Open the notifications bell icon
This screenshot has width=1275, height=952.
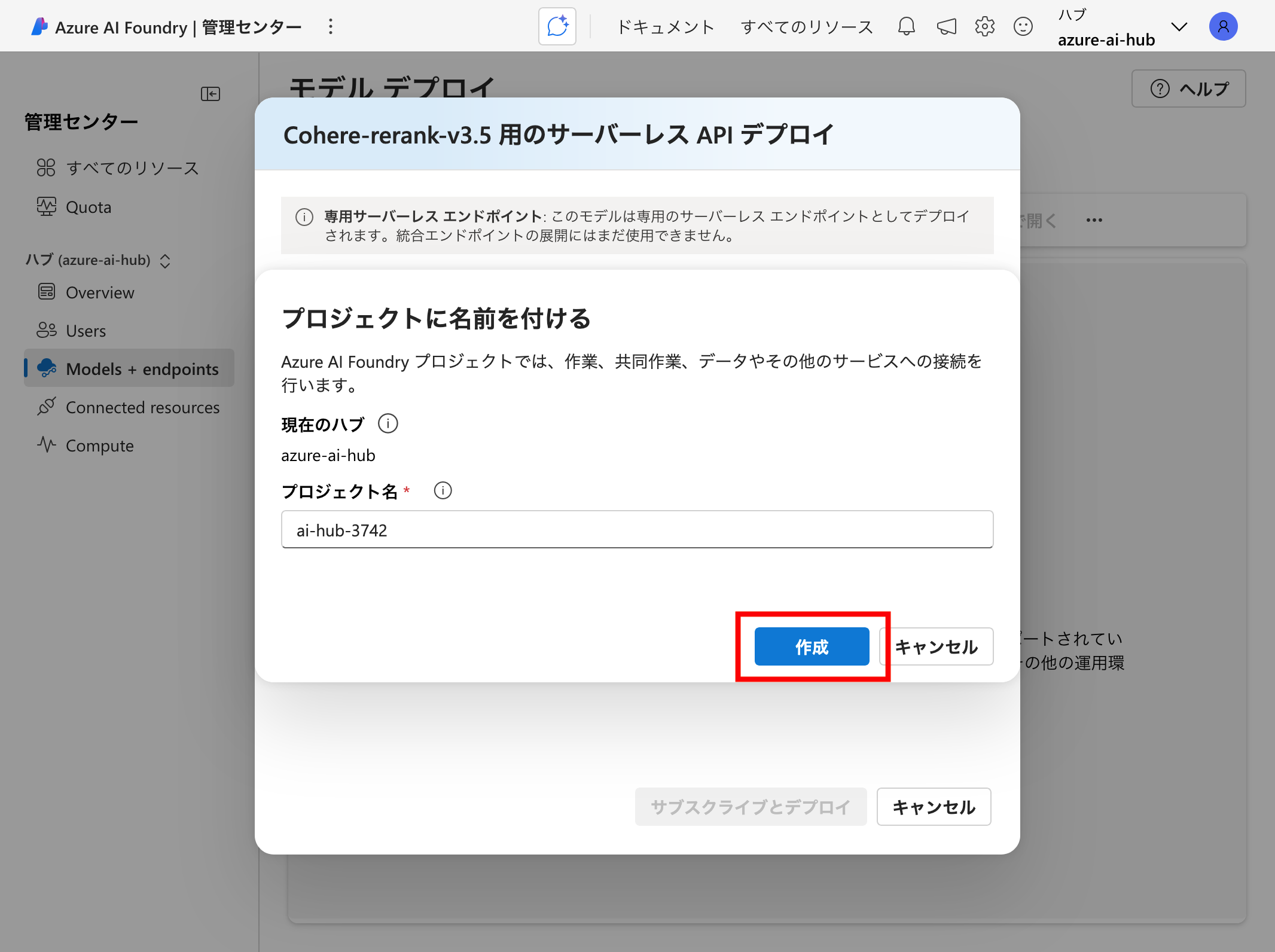click(x=906, y=26)
